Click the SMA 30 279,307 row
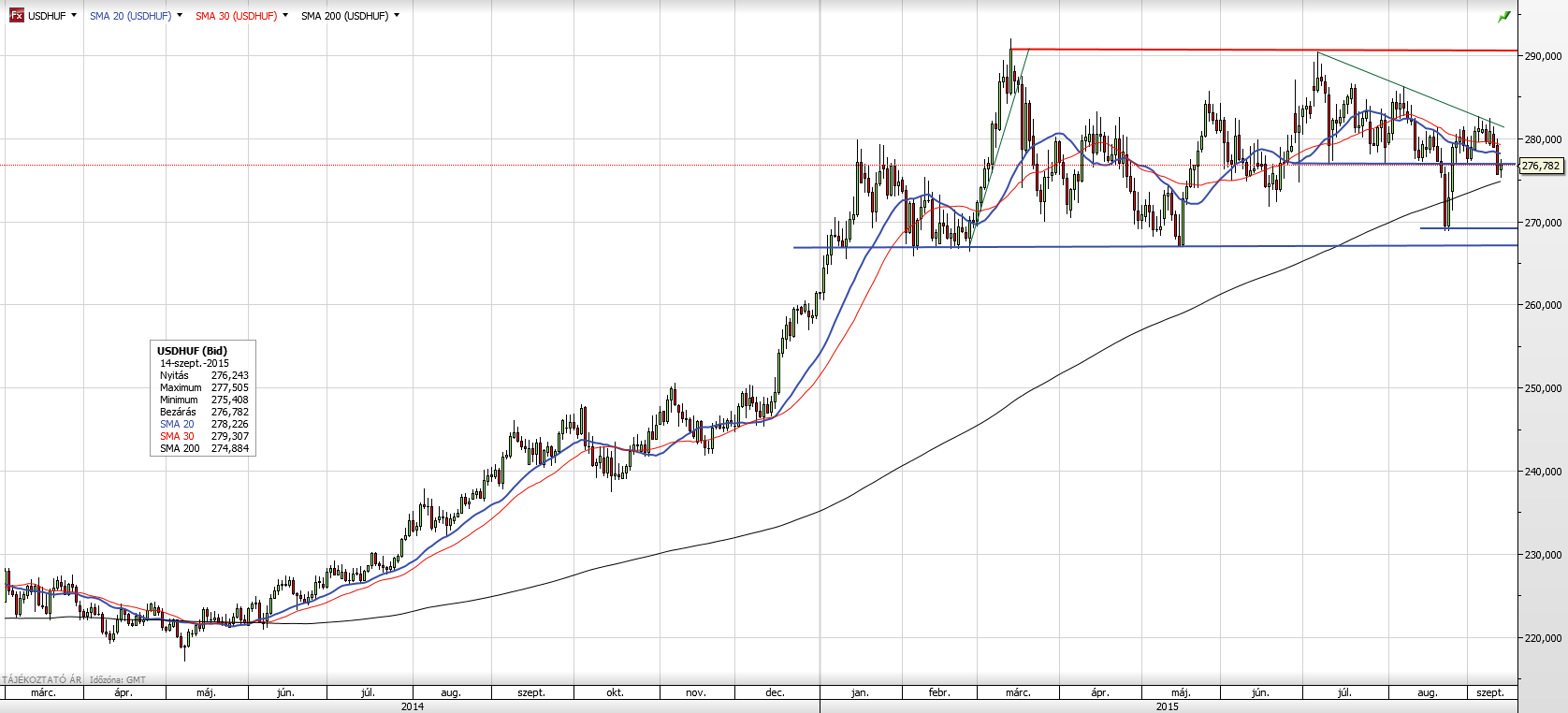 [204, 436]
